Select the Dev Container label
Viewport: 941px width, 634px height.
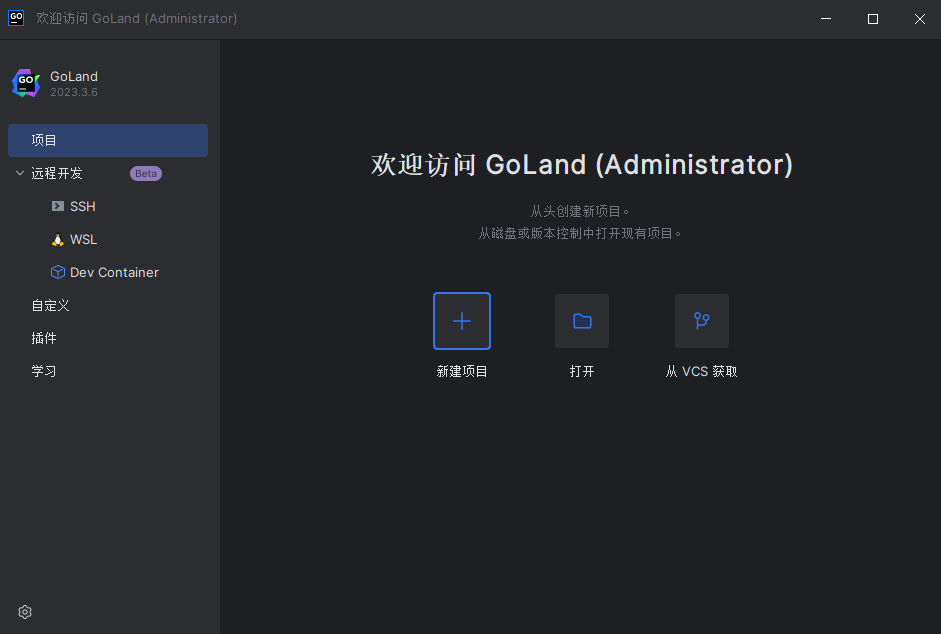coord(114,273)
